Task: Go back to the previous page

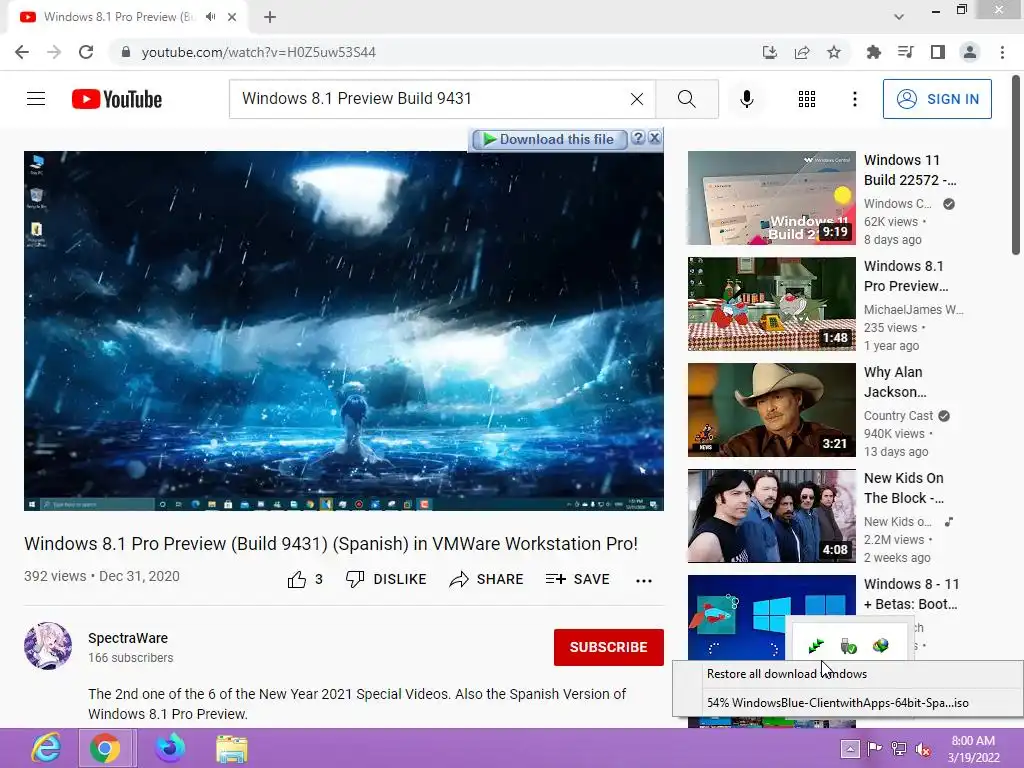Action: [22, 52]
